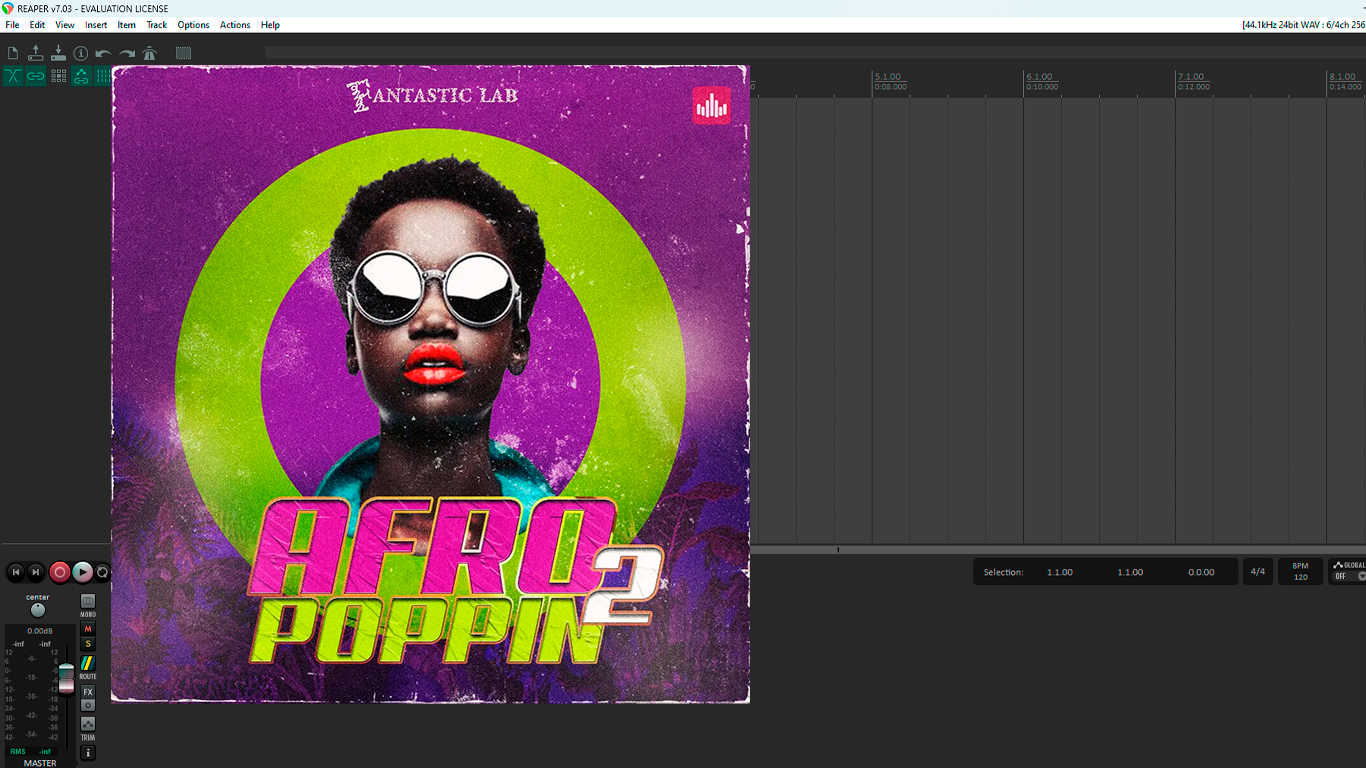Viewport: 1366px width, 768px height.
Task: Open master FX chain button
Action: coord(88,692)
